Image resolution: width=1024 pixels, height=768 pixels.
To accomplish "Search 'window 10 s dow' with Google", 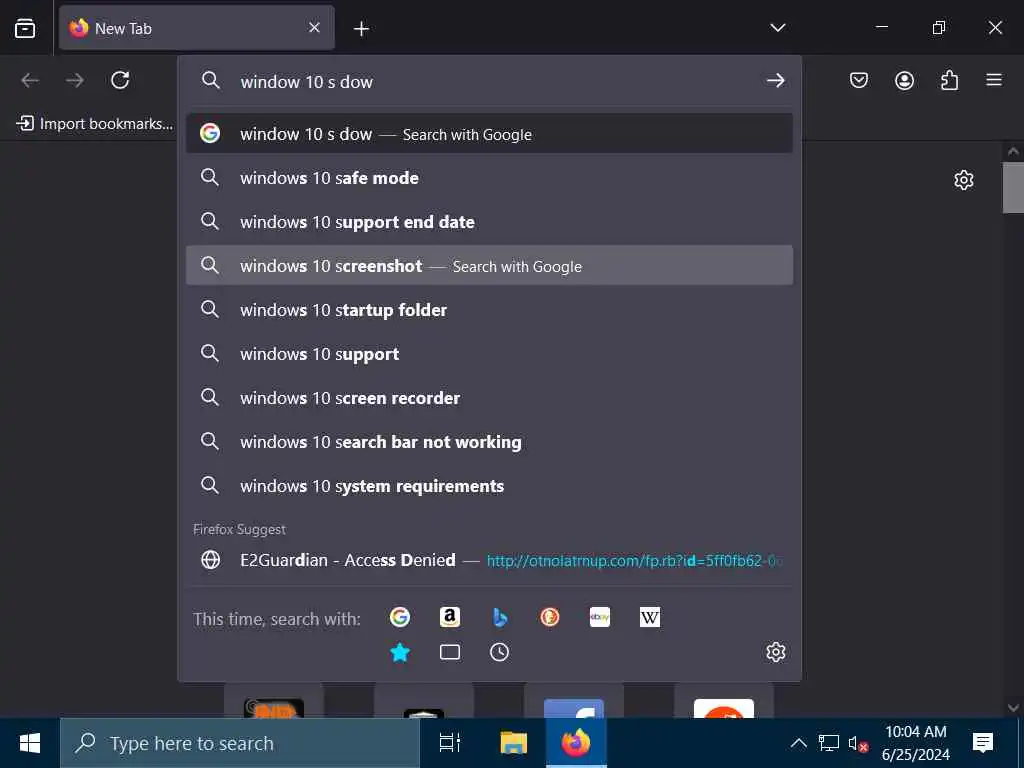I will [490, 134].
